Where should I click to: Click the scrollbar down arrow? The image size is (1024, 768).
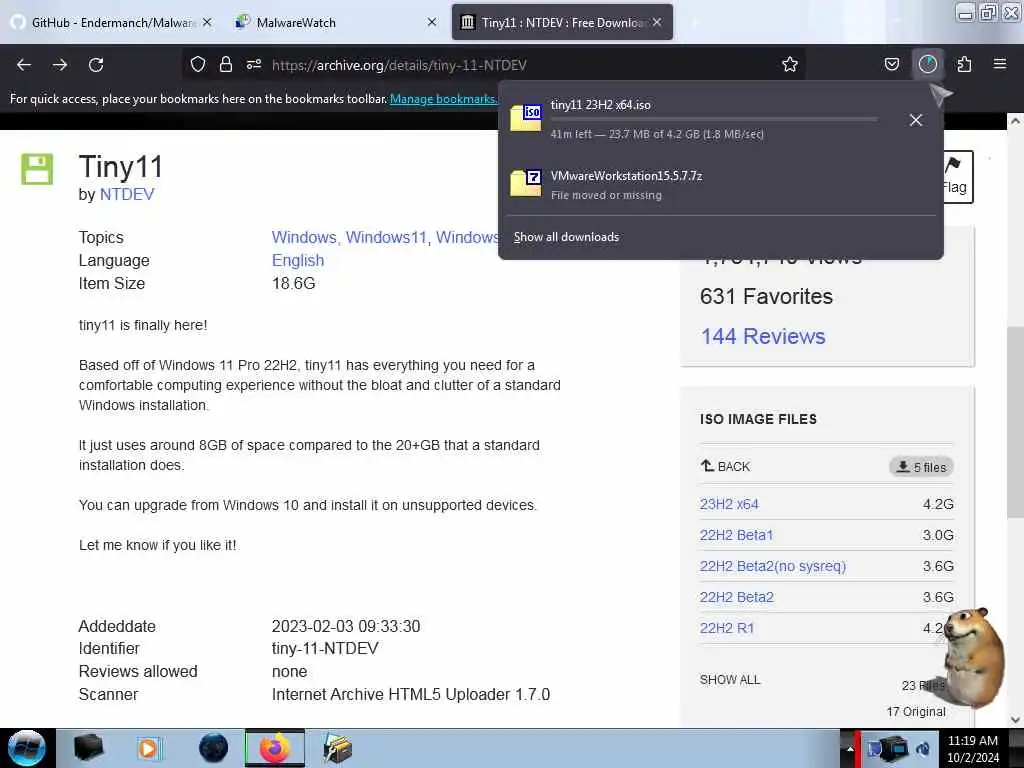coord(1015,720)
